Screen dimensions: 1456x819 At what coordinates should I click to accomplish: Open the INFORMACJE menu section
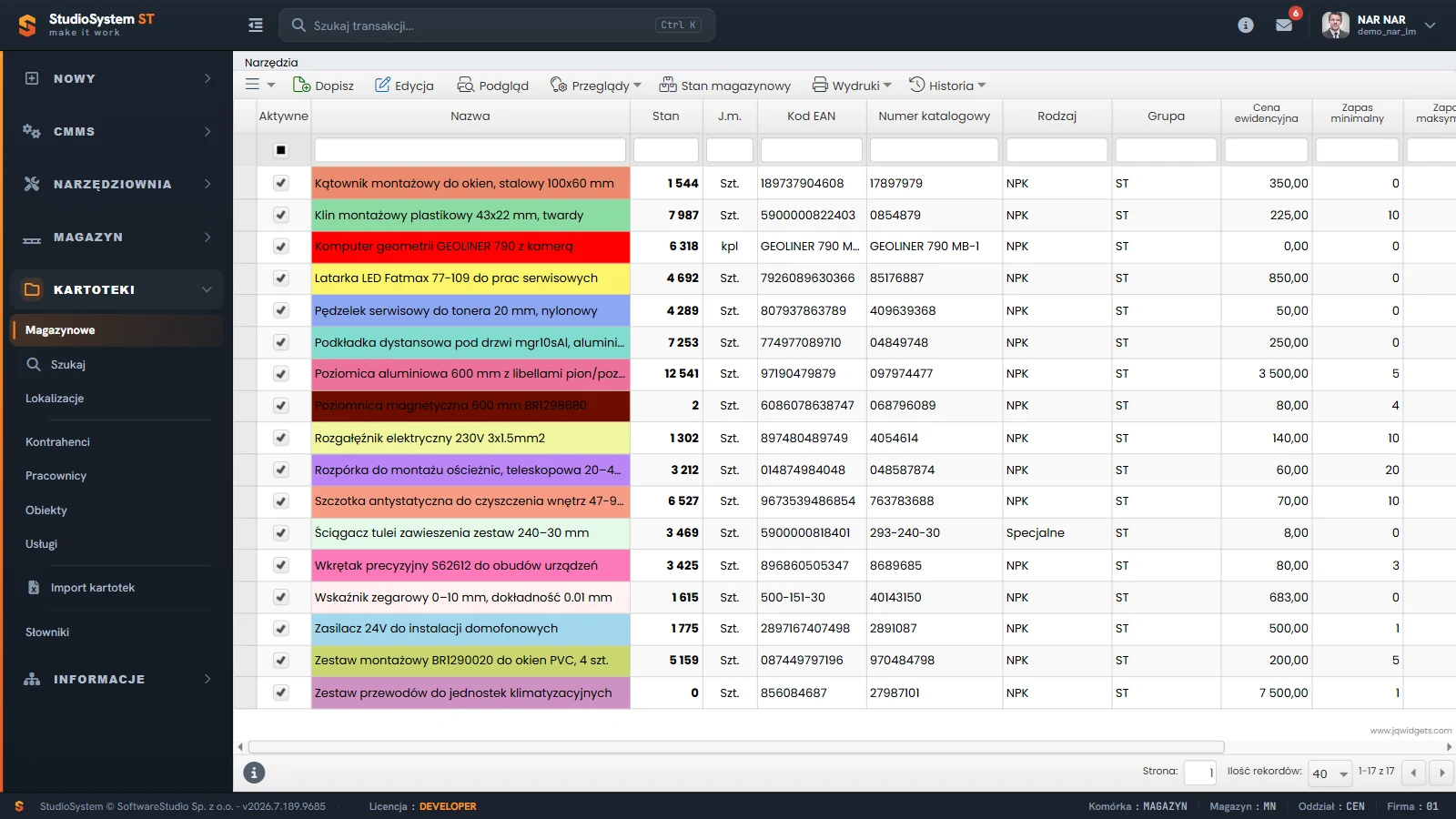tap(117, 679)
